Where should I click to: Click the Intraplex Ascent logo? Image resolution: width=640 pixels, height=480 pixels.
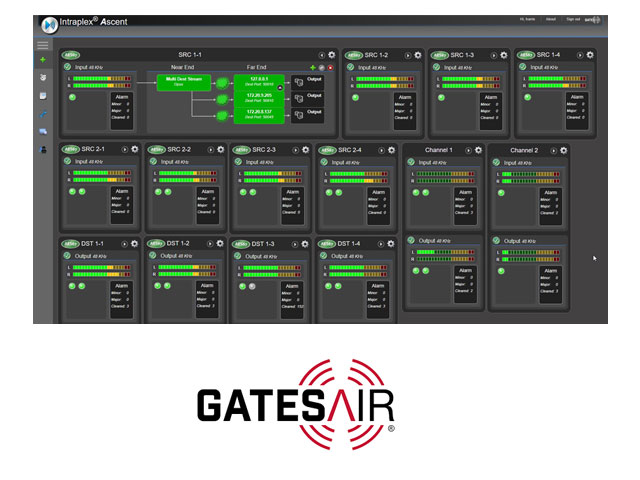tap(49, 24)
